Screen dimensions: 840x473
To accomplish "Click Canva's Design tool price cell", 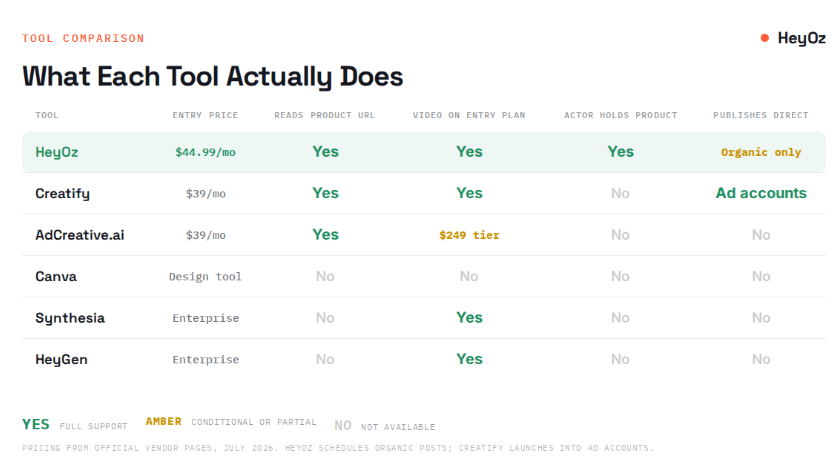I will coord(205,276).
